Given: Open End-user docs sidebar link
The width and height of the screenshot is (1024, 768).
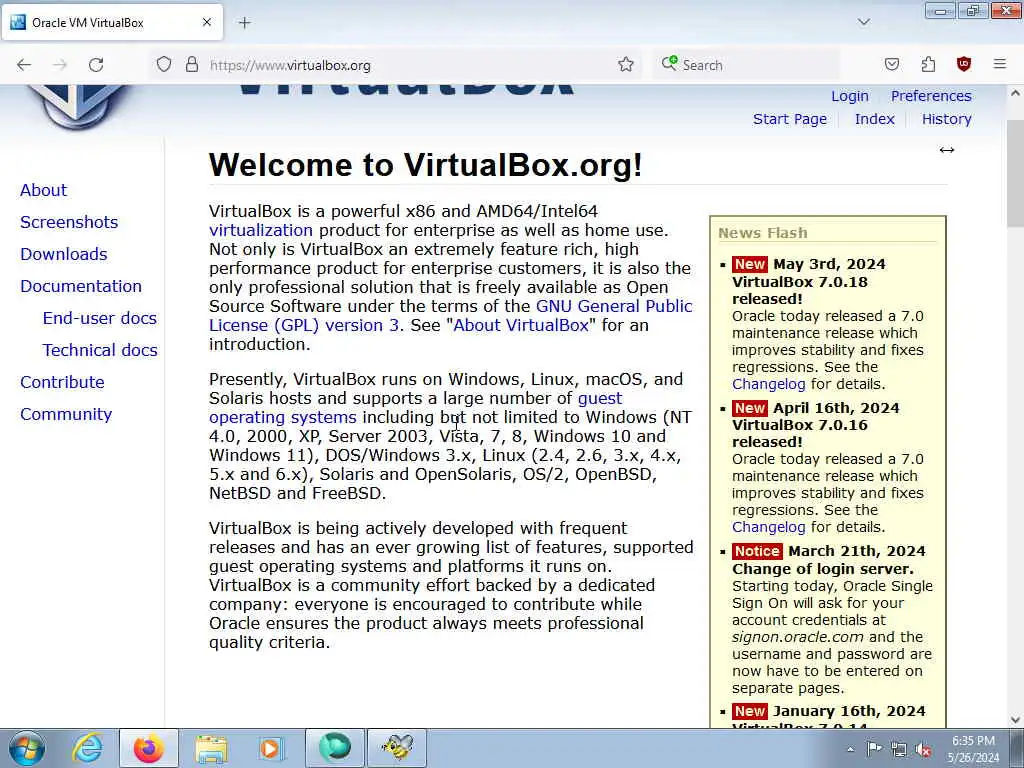Looking at the screenshot, I should tap(99, 318).
